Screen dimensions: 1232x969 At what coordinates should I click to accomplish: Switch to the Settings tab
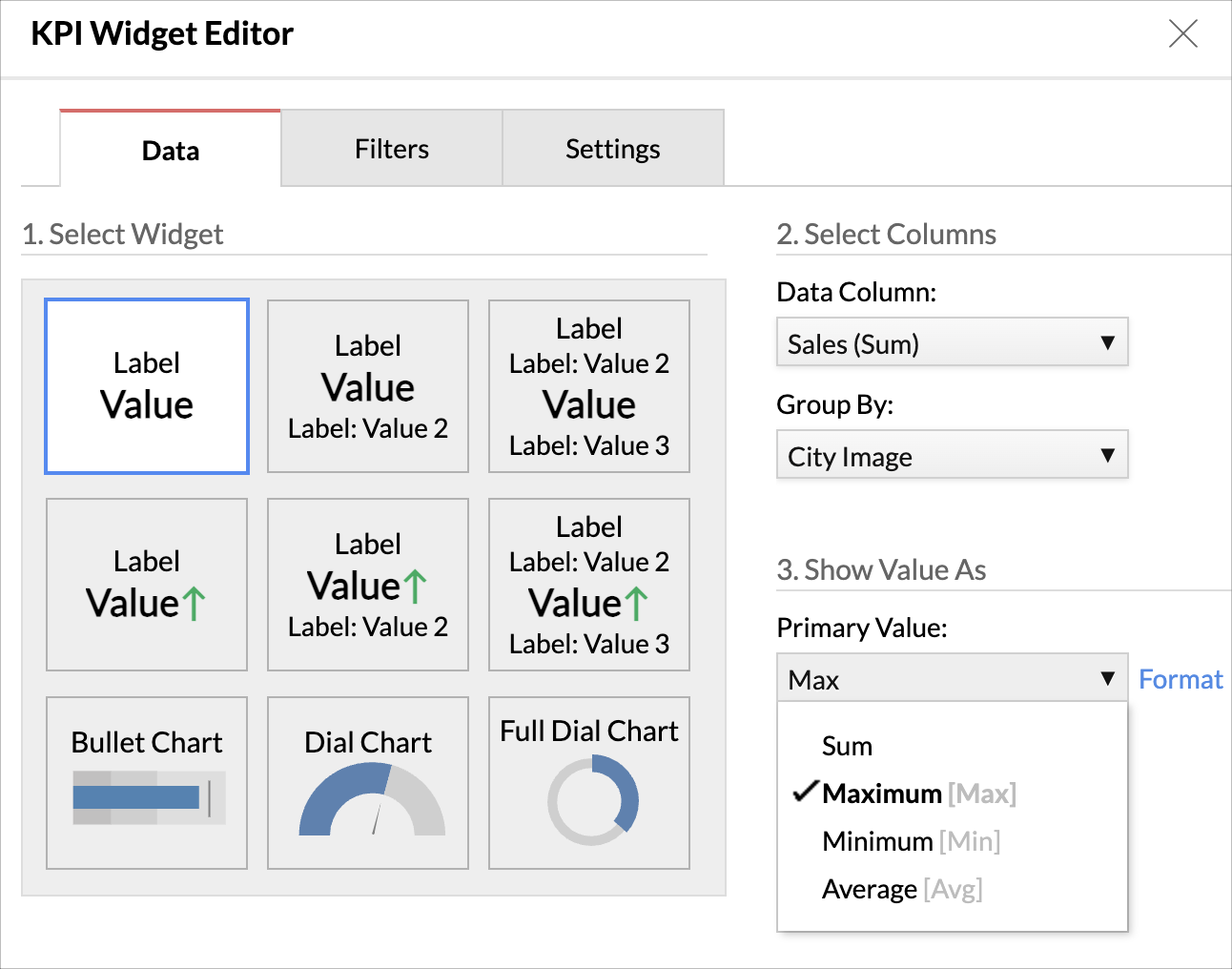pos(613,149)
